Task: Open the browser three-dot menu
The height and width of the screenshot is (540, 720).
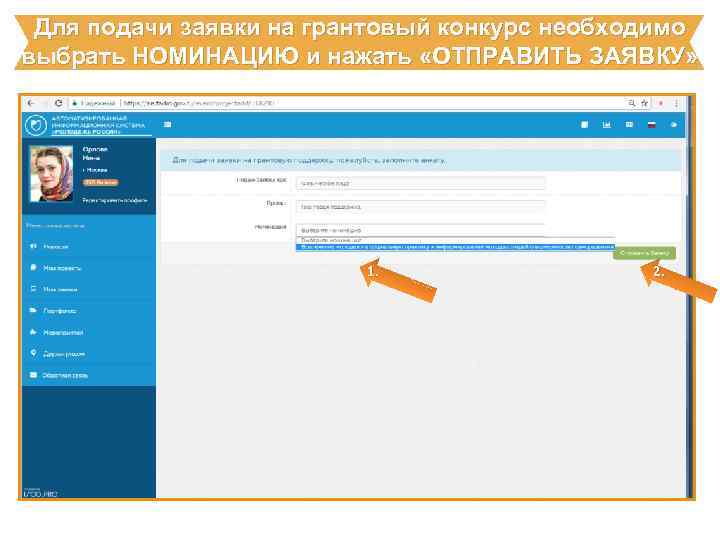Action: tap(676, 103)
